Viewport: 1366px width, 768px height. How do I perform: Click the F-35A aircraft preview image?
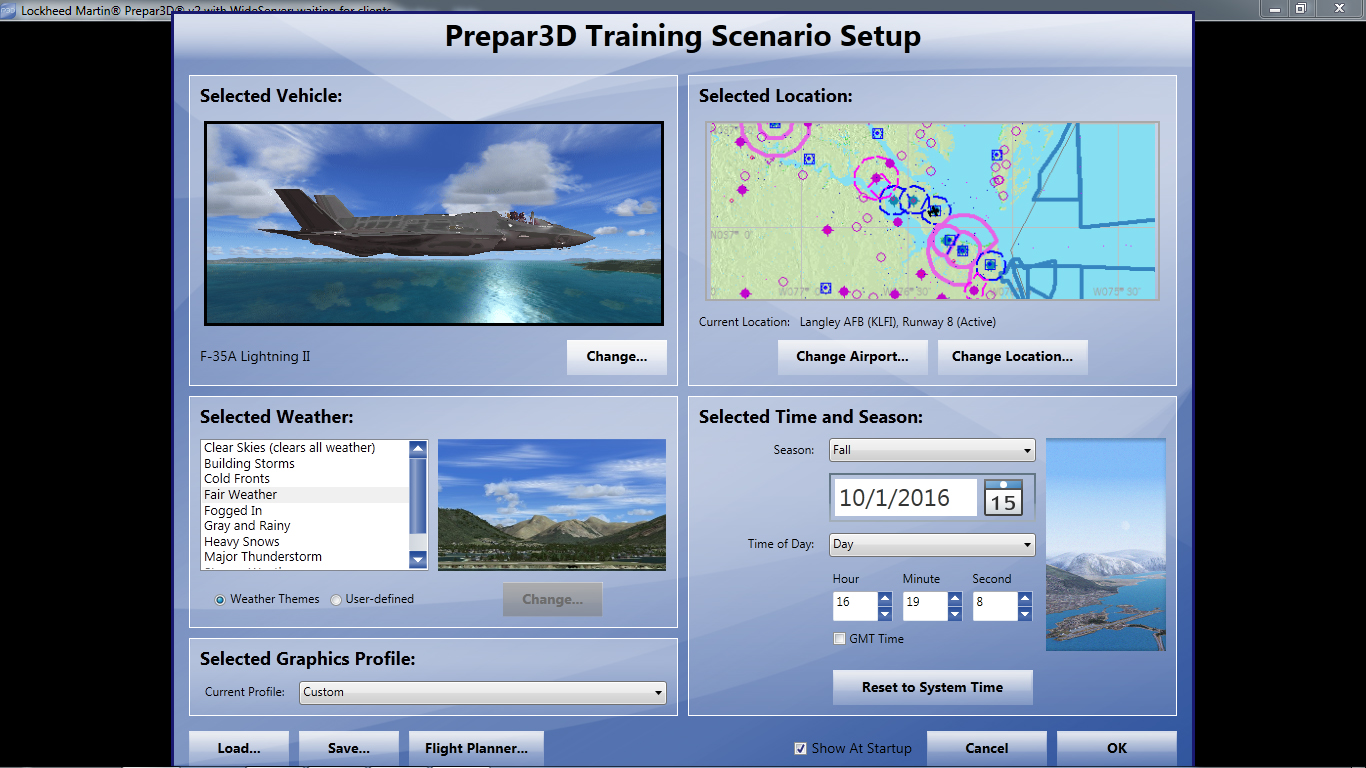point(434,224)
